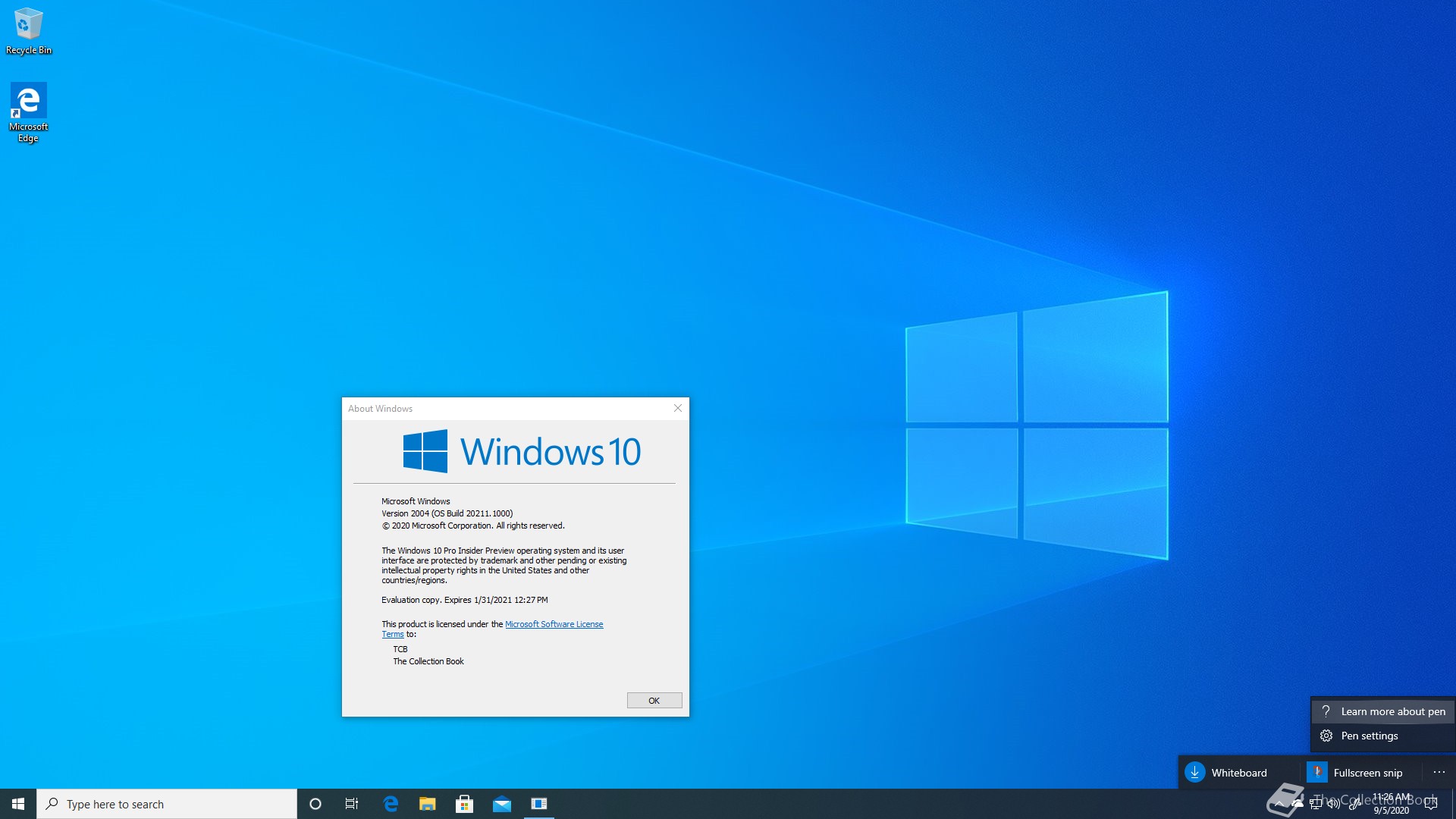
Task: Open the Ink Workspace more options ellipsis
Action: [x=1439, y=772]
